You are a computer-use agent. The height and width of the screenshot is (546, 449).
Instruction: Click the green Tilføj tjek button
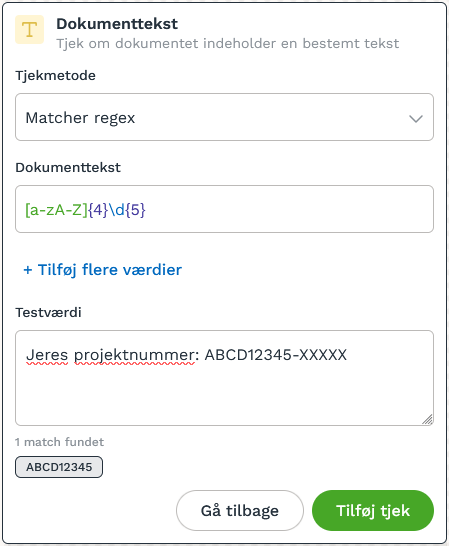[373, 510]
